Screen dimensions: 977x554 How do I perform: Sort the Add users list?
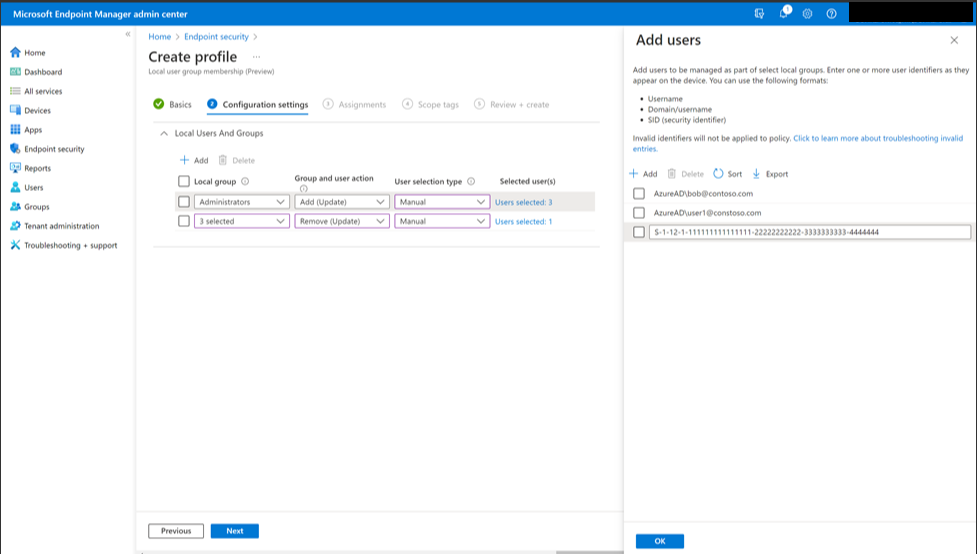[x=728, y=174]
